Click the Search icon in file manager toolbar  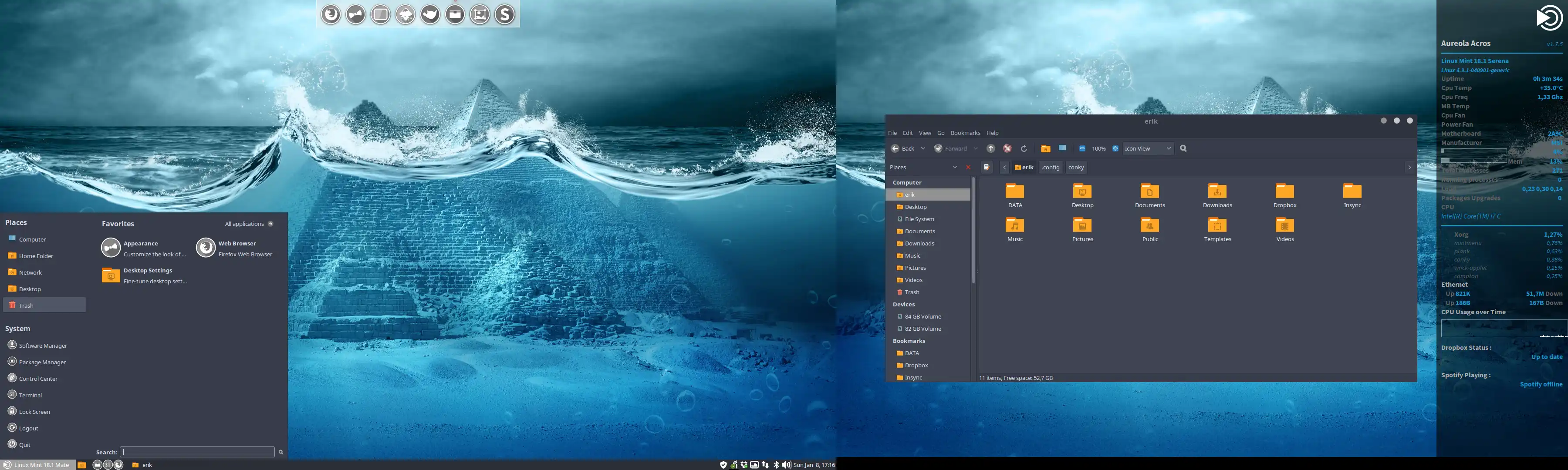tap(1183, 148)
